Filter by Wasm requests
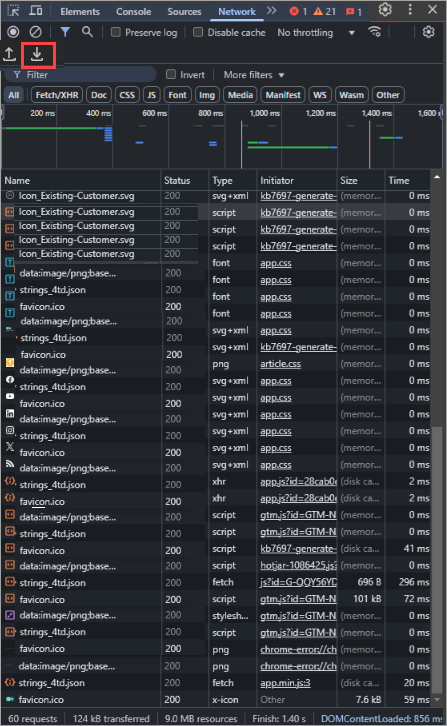The image size is (447, 726). 351,95
